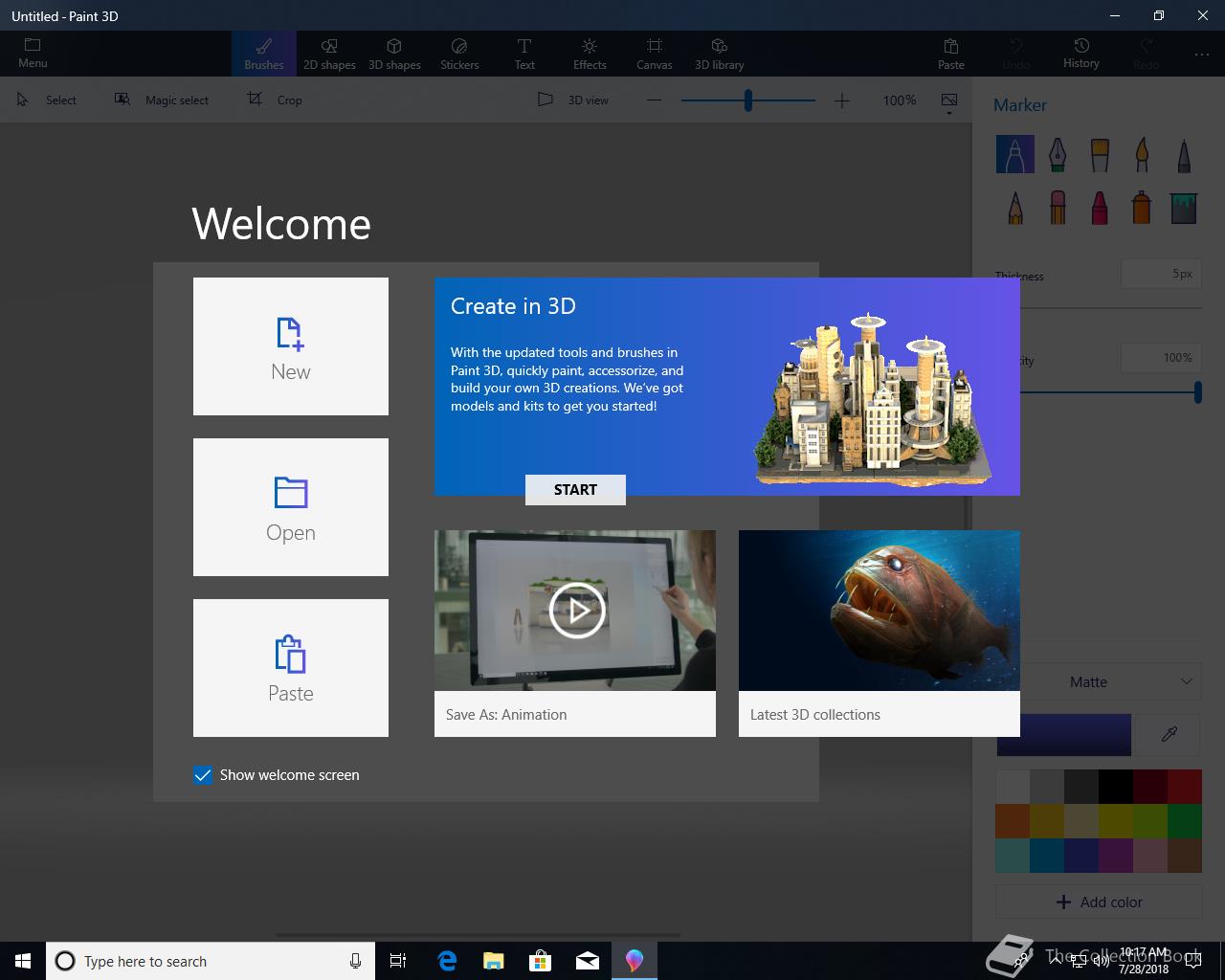Pick the black color swatch

[1116, 787]
